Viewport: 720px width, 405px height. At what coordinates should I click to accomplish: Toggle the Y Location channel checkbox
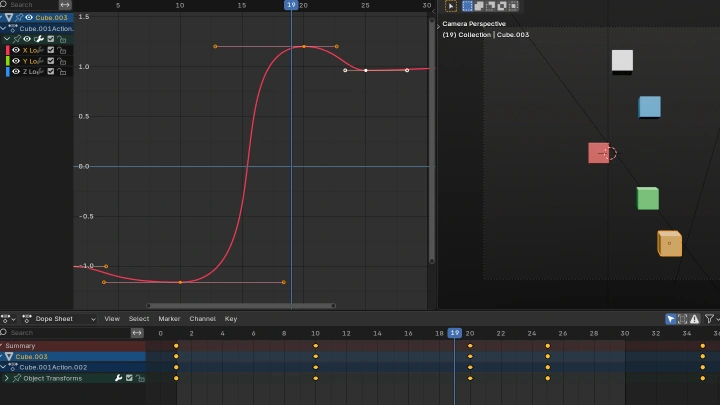[51, 61]
